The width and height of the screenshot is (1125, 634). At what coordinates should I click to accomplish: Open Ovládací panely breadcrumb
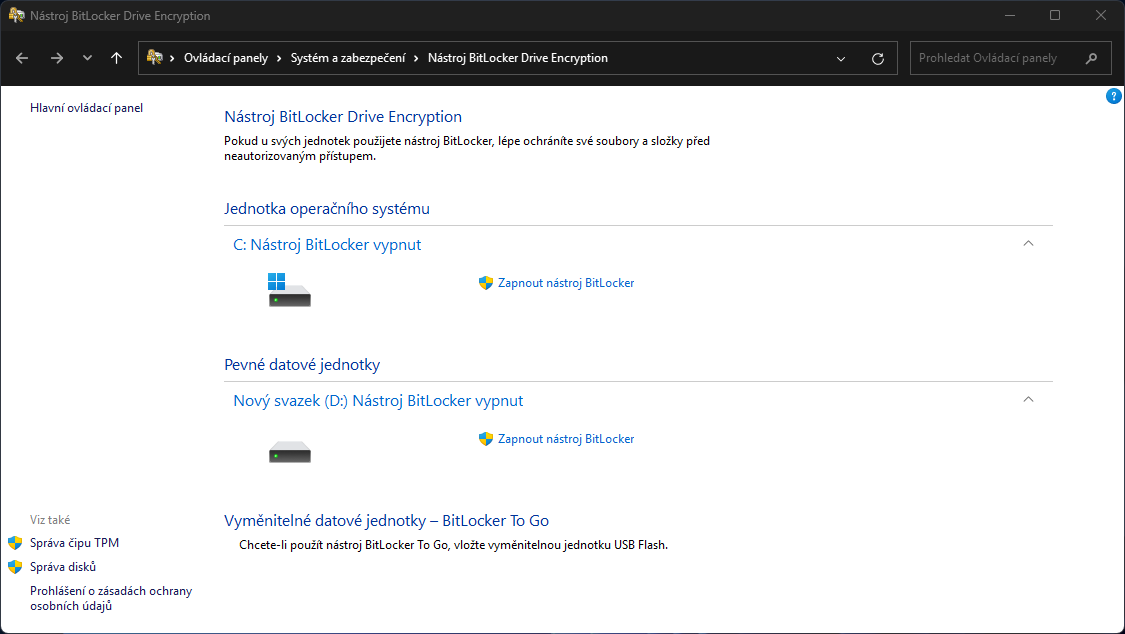click(226, 58)
